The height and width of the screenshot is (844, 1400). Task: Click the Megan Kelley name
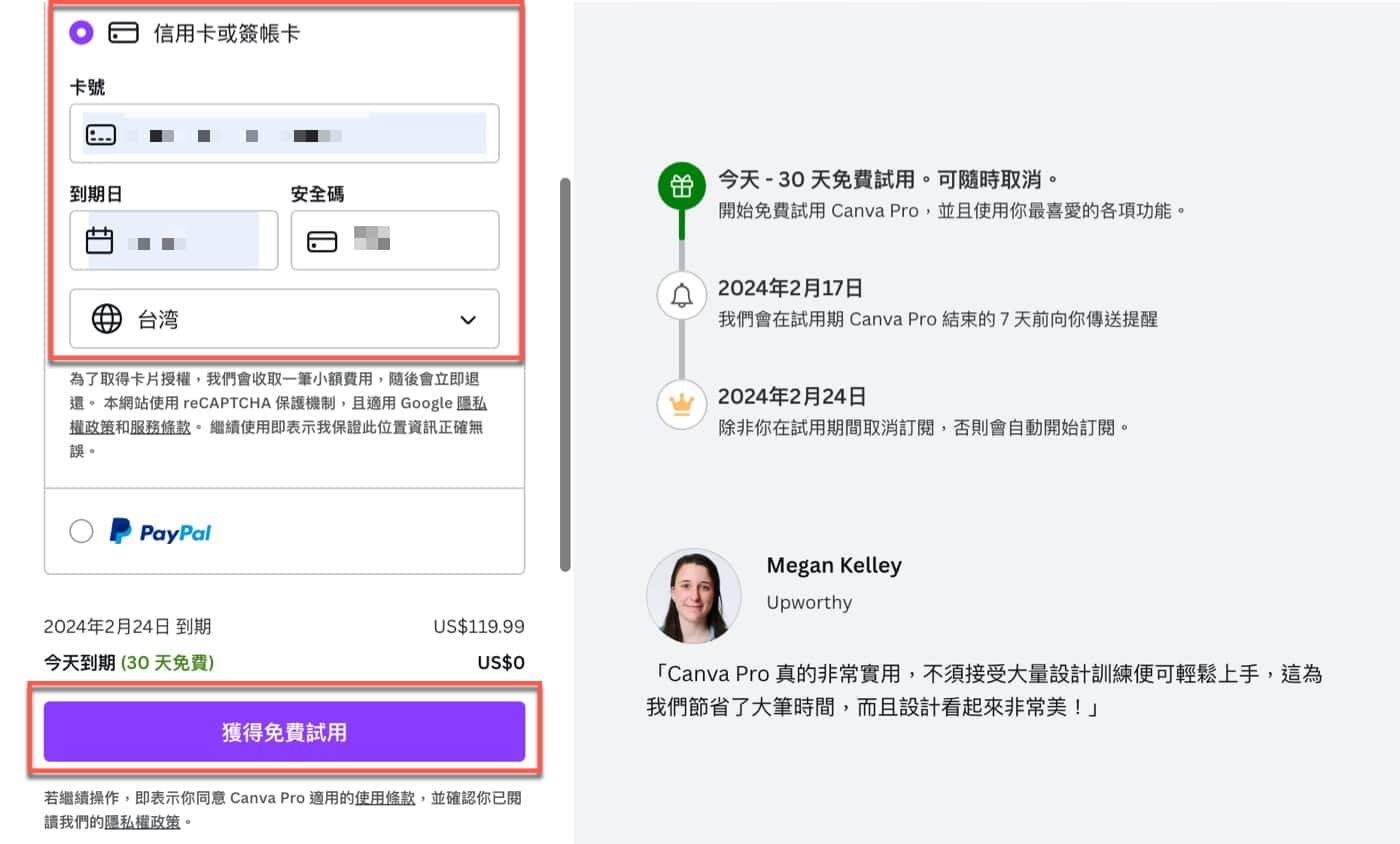[x=834, y=565]
